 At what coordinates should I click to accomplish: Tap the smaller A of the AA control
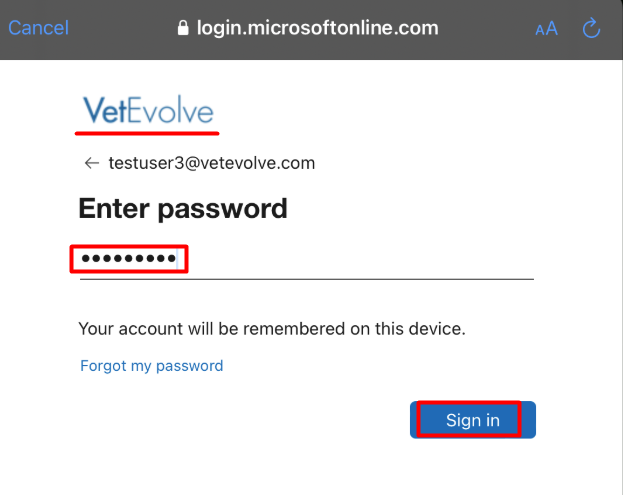click(x=540, y=30)
